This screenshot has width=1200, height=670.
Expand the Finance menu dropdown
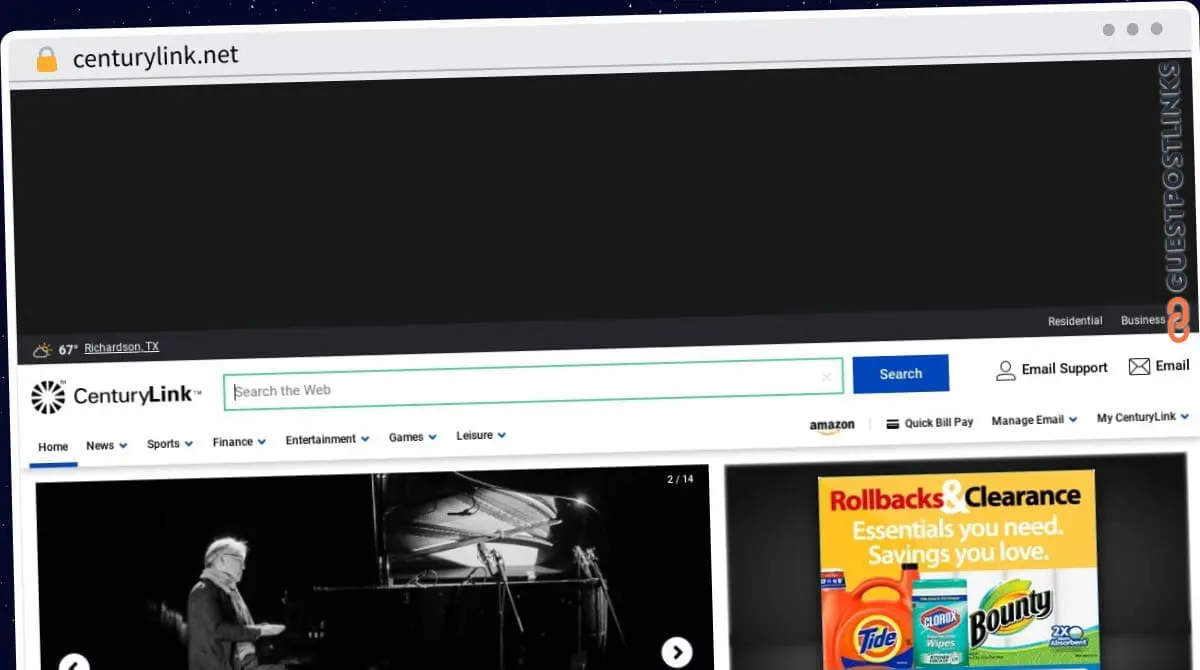[x=239, y=442]
